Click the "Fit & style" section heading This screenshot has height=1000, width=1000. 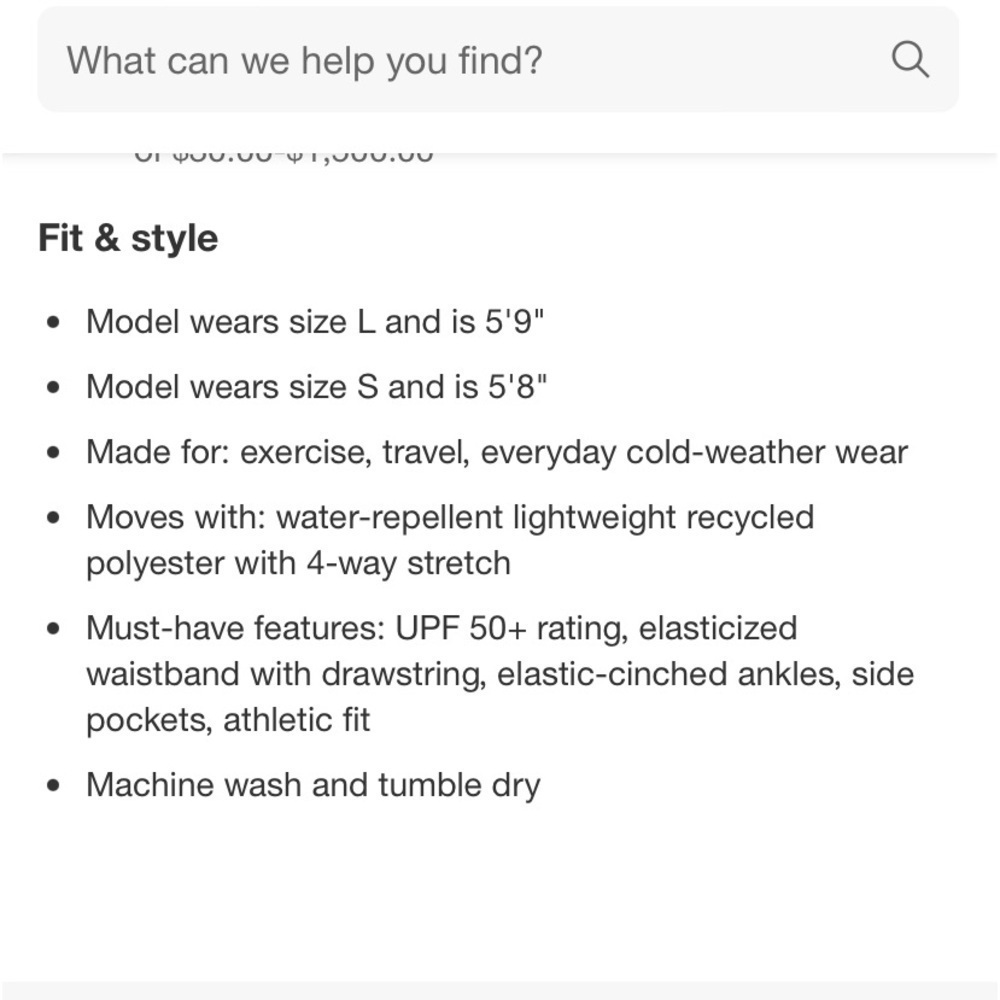click(128, 239)
